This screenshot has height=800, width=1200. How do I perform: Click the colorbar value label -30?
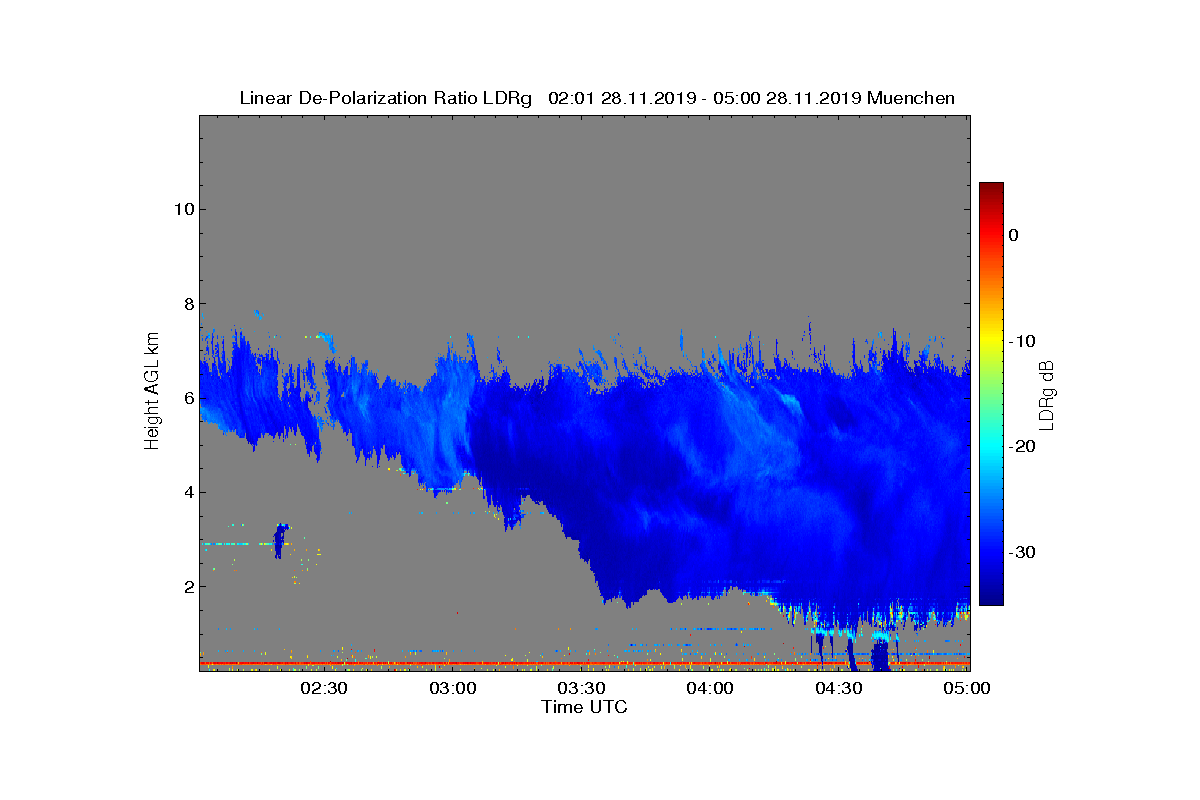pos(1022,552)
